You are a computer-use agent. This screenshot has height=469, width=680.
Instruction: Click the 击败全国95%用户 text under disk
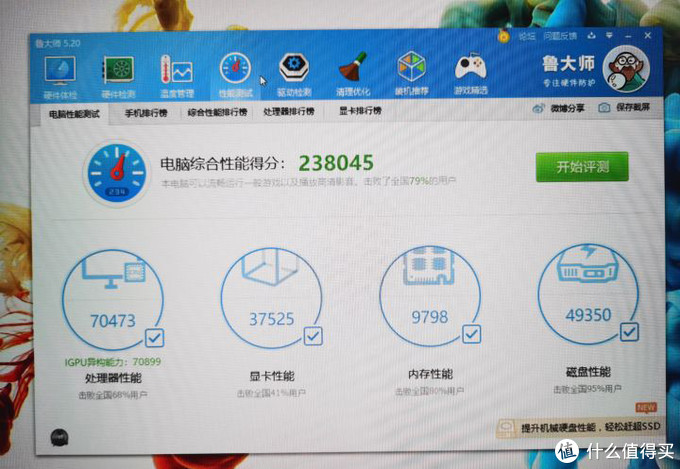587,389
